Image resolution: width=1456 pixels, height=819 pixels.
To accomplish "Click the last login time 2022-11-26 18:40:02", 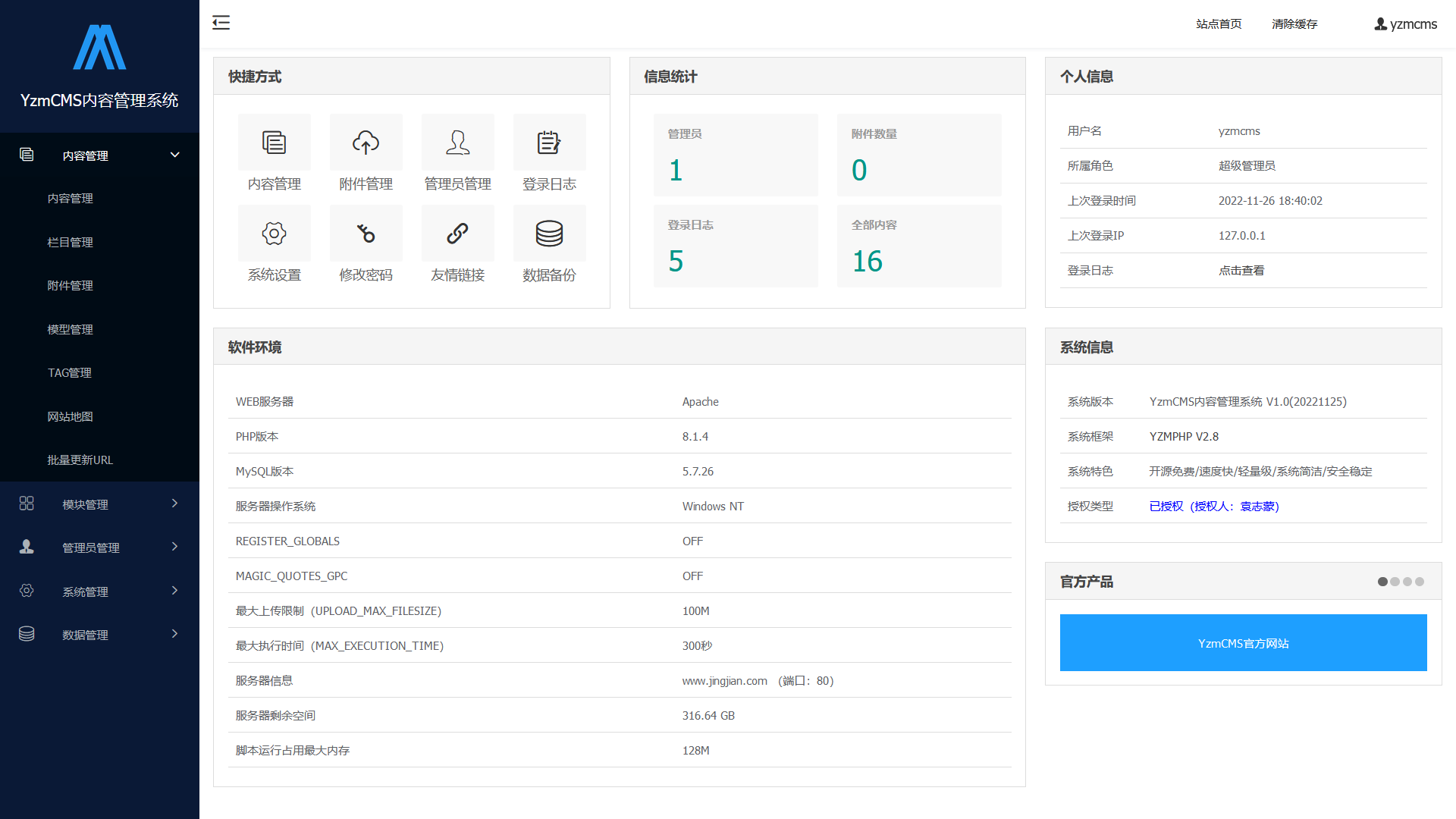I will pyautogui.click(x=1270, y=201).
